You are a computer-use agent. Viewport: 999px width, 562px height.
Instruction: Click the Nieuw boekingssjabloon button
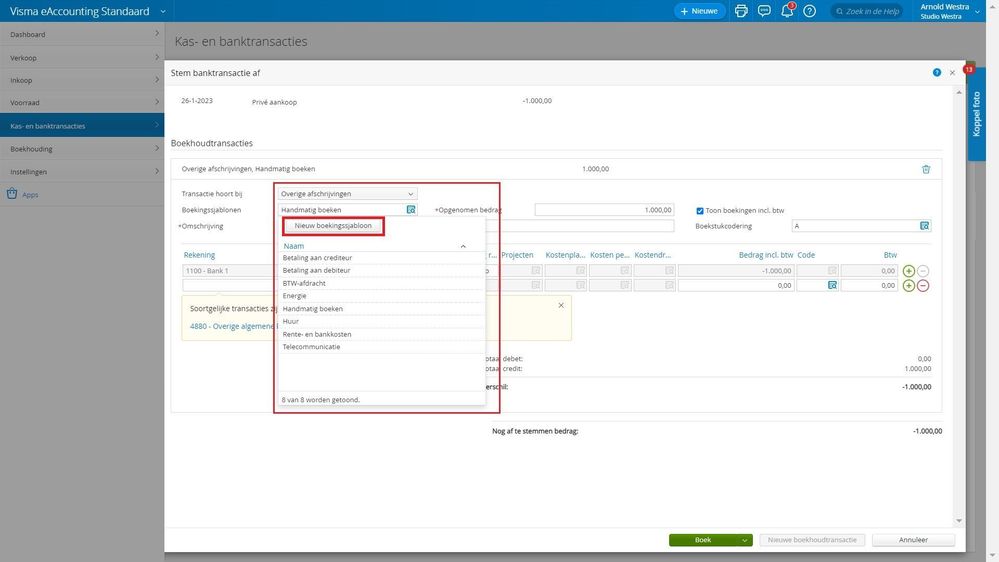333,226
